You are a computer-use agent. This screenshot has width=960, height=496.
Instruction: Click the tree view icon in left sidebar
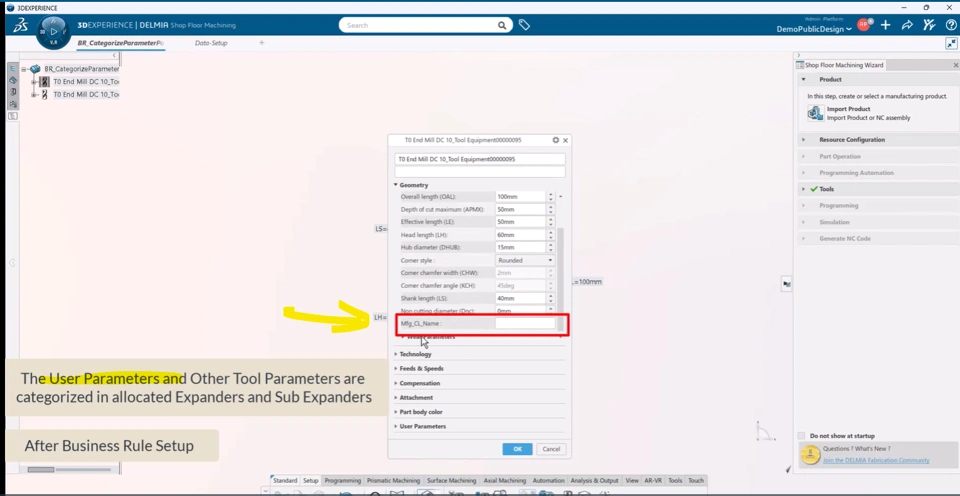(x=12, y=69)
